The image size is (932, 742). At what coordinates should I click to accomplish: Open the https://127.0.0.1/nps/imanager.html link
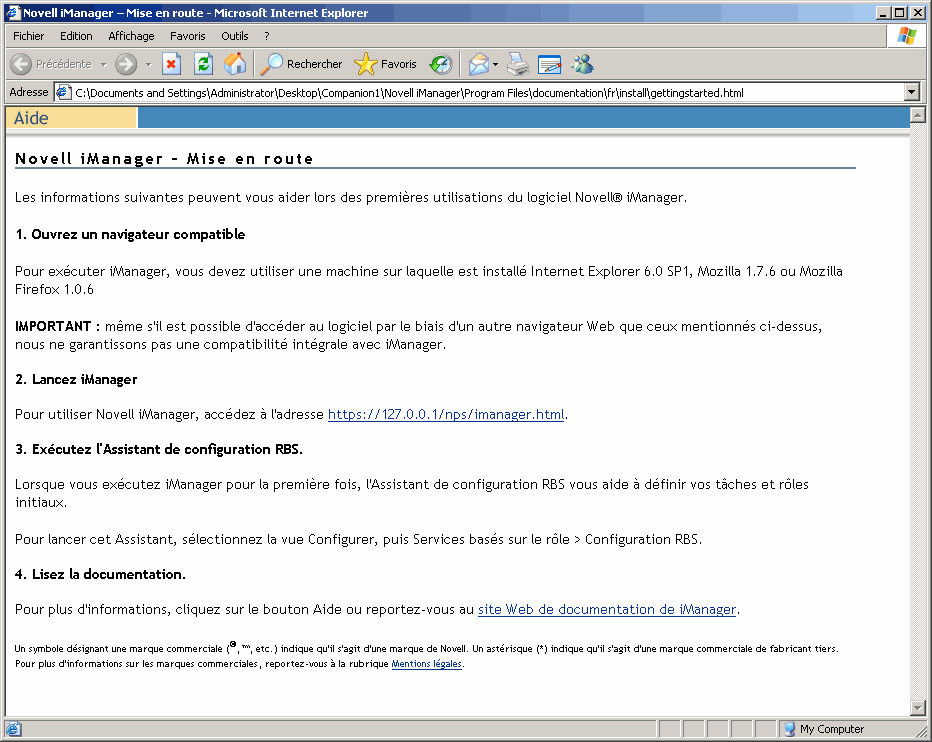tap(445, 414)
